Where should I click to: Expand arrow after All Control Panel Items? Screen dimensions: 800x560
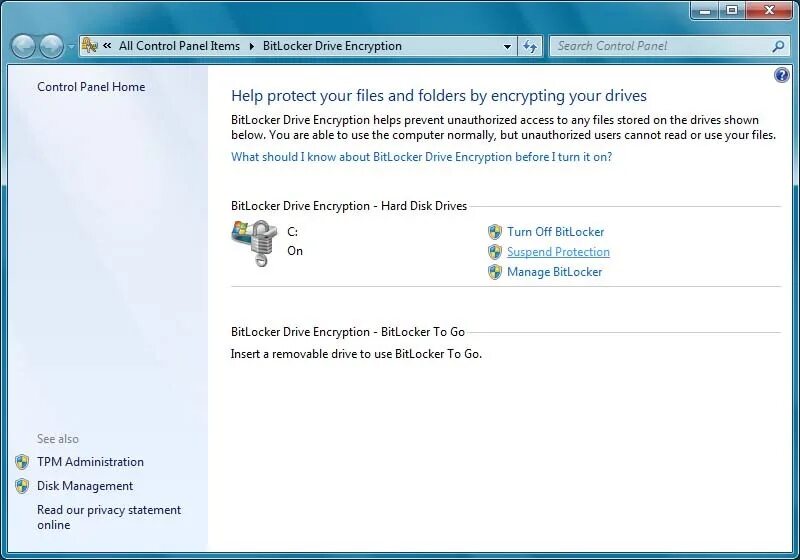tap(252, 46)
